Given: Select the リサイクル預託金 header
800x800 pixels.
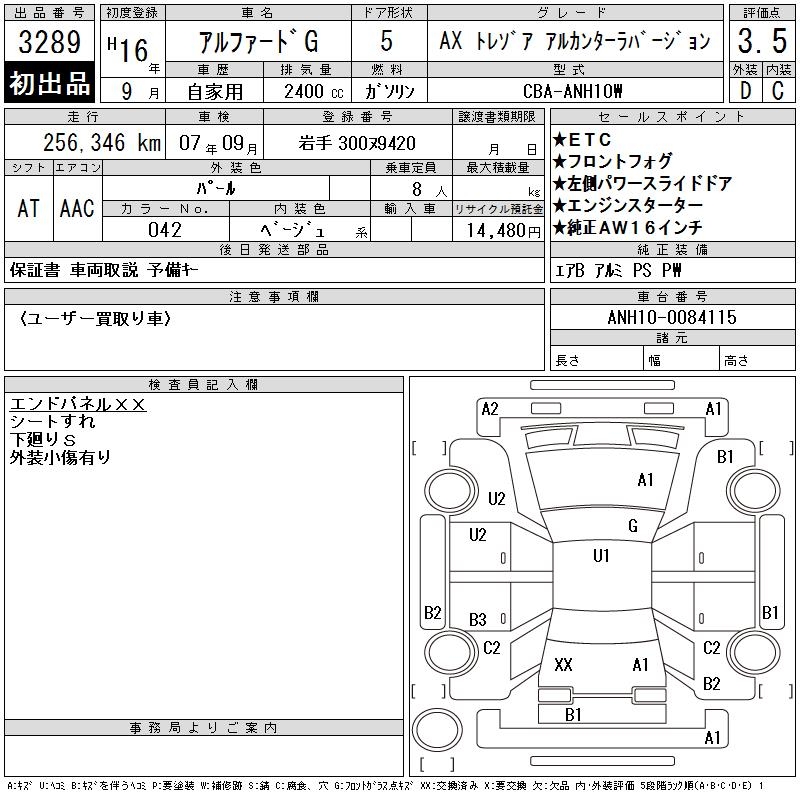Looking at the screenshot, I should (x=498, y=209).
